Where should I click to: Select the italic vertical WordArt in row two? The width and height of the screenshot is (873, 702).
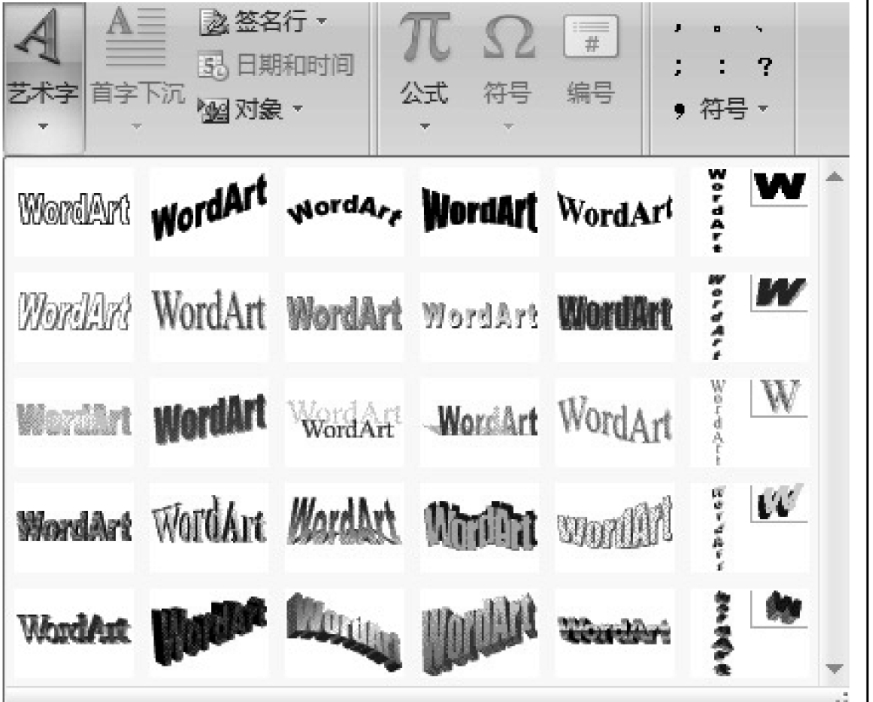717,316
